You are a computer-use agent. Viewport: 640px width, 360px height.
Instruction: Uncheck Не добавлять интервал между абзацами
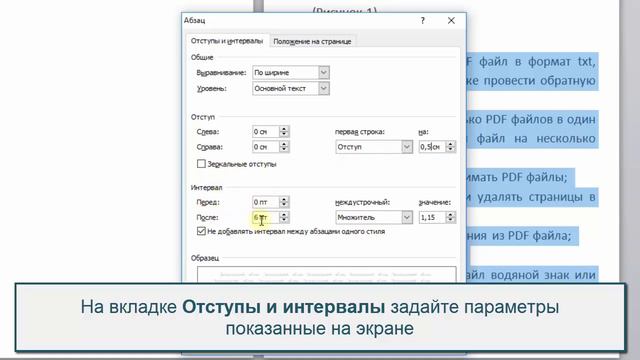[x=201, y=231]
